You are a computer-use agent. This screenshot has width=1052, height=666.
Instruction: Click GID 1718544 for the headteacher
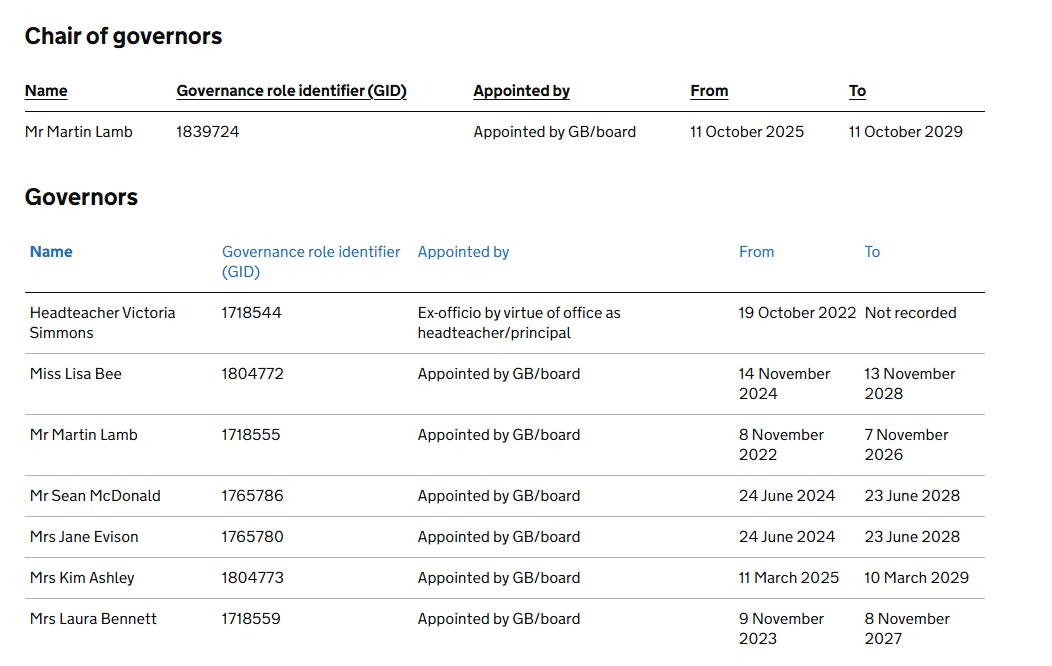point(251,313)
